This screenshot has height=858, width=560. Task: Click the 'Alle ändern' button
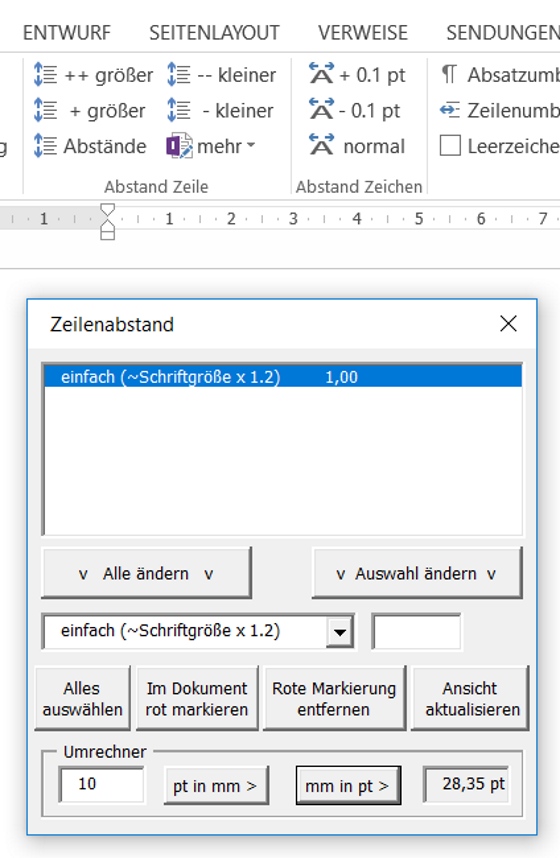pyautogui.click(x=146, y=573)
